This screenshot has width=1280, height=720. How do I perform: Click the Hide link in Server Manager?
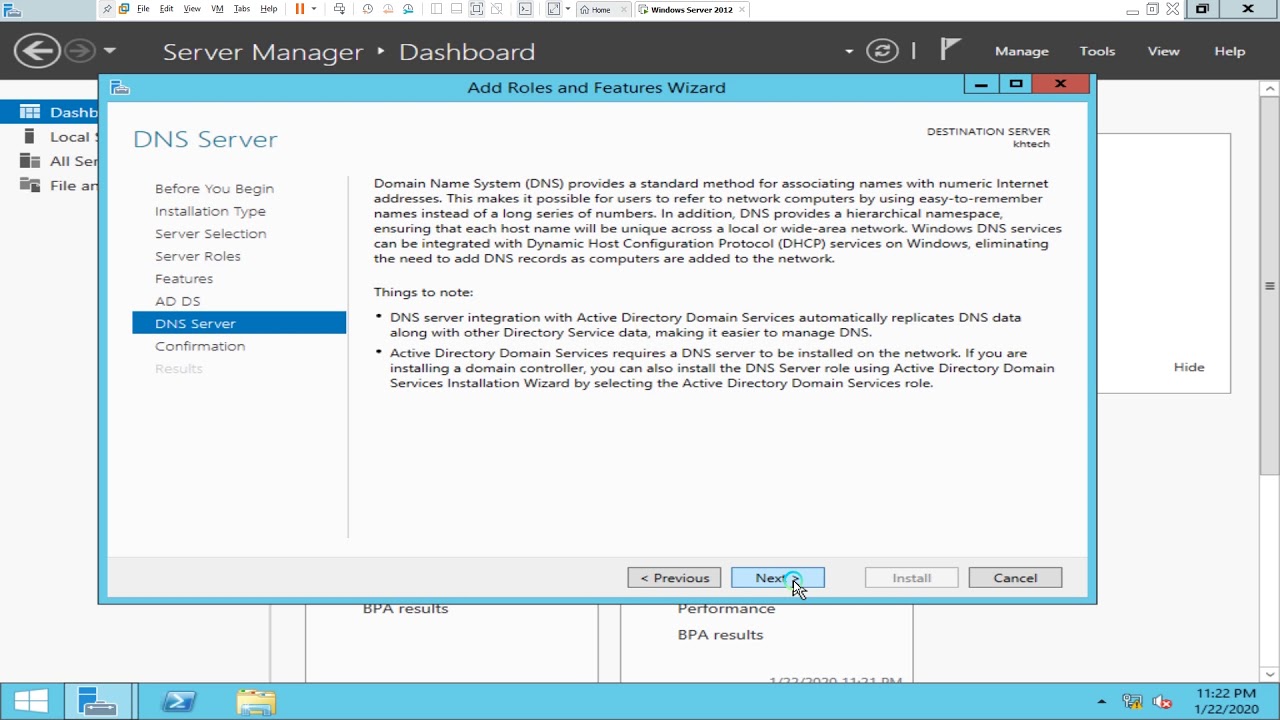(1189, 367)
